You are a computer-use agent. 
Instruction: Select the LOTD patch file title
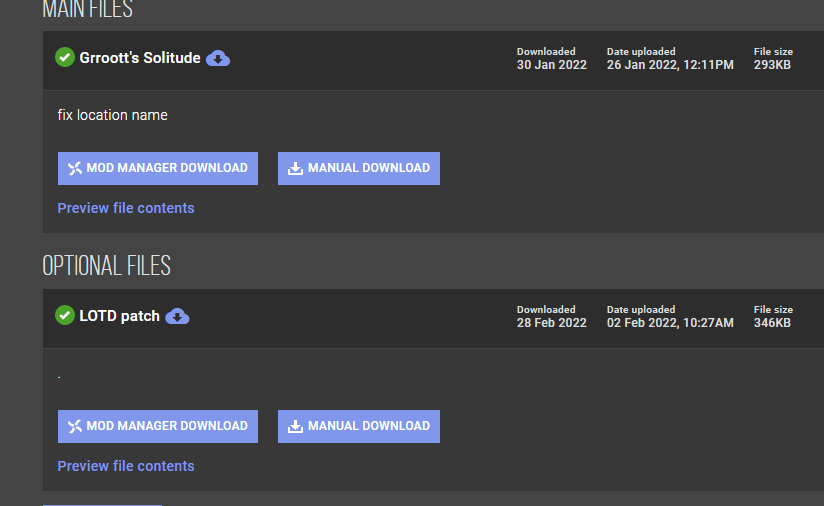pyautogui.click(x=119, y=316)
